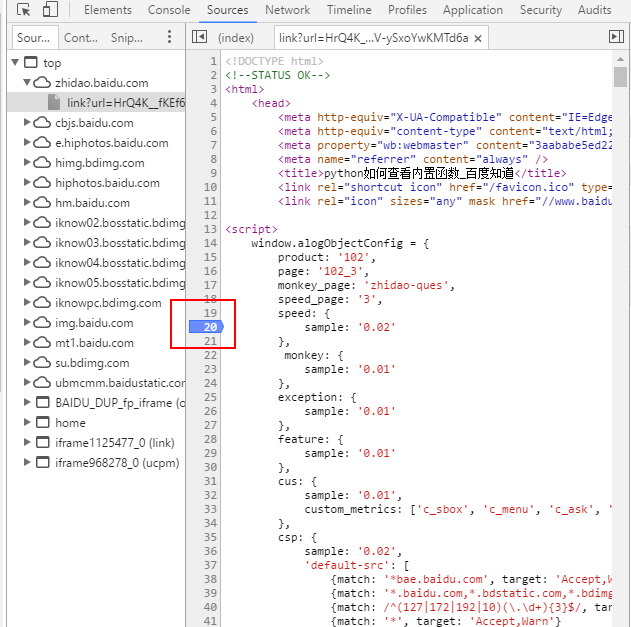Image resolution: width=631 pixels, height=627 pixels.
Task: Show the debugger sidebar with the toggle icon
Action: click(x=616, y=37)
